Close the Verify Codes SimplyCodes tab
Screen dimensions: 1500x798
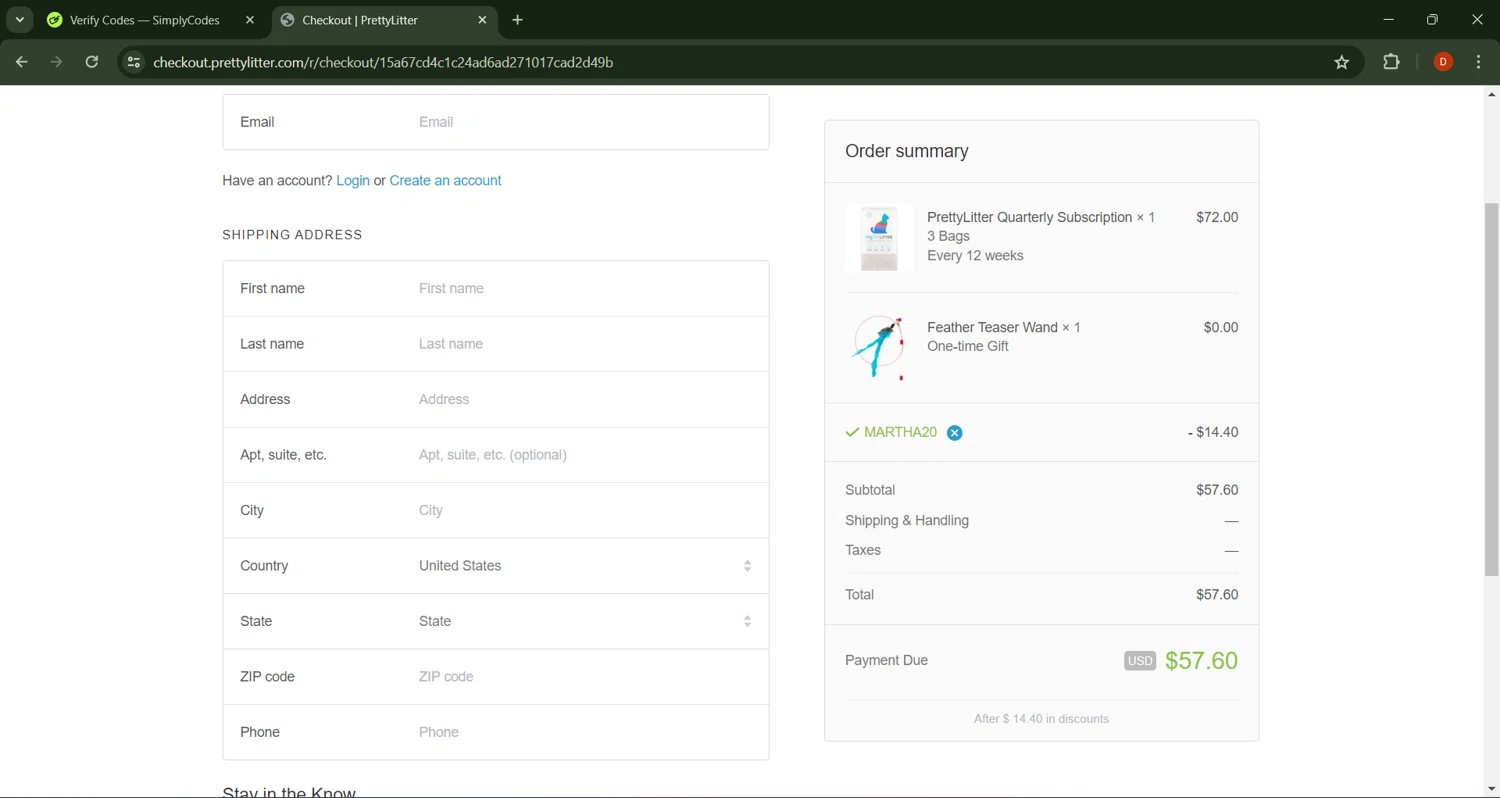[250, 20]
